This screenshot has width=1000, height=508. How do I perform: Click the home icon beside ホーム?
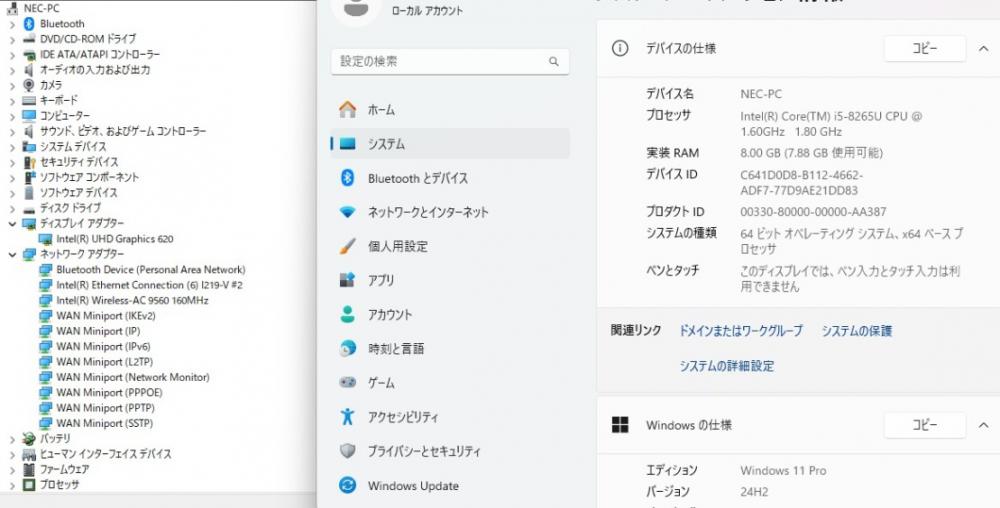coord(348,110)
